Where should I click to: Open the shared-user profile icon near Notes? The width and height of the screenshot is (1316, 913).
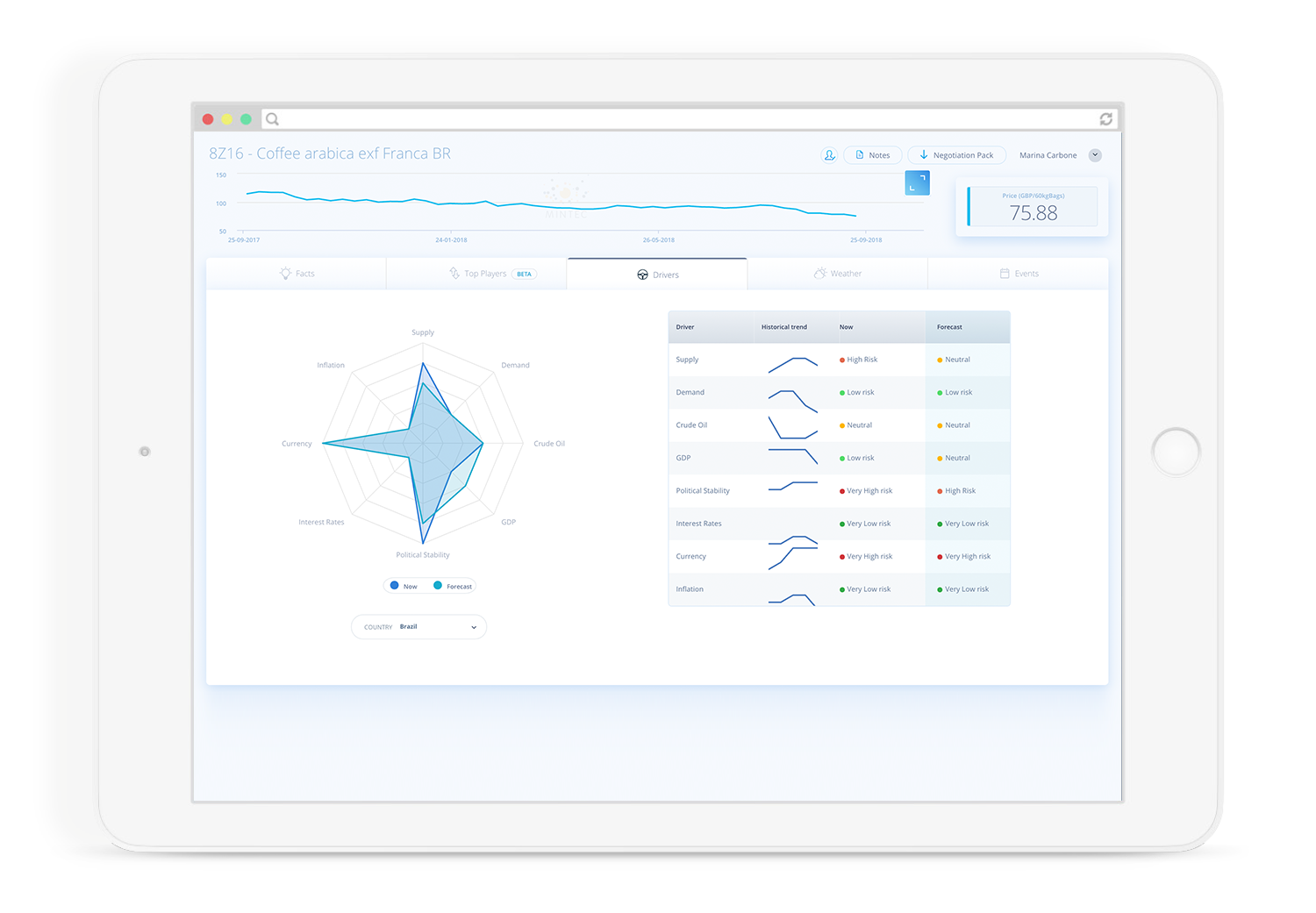[829, 154]
